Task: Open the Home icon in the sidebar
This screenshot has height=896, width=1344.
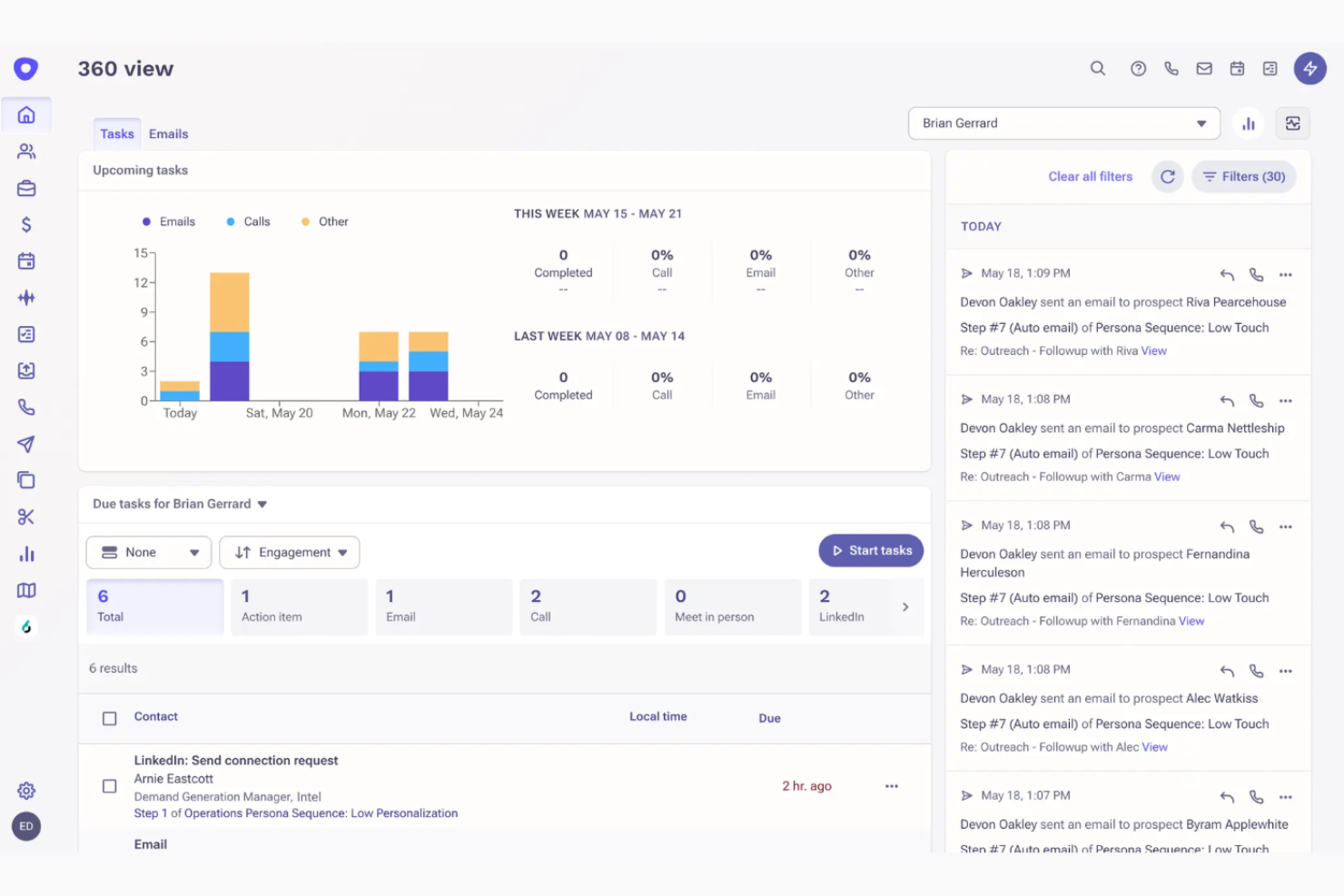Action: [26, 115]
